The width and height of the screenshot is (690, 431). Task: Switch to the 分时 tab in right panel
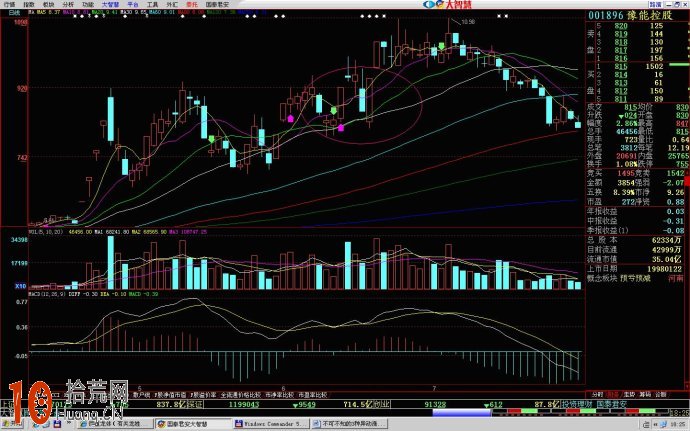[597, 394]
